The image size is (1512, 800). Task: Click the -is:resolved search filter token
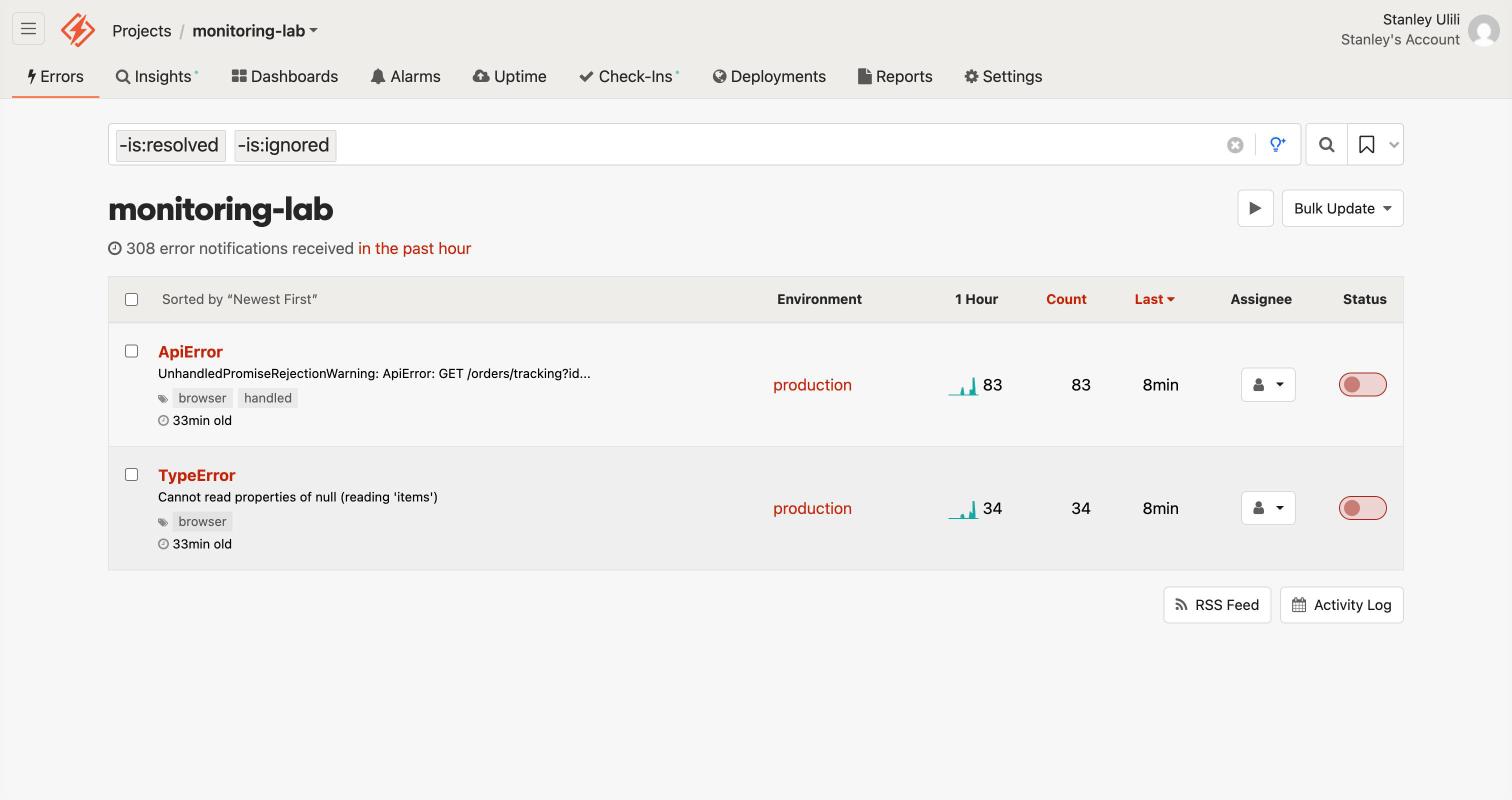point(170,145)
